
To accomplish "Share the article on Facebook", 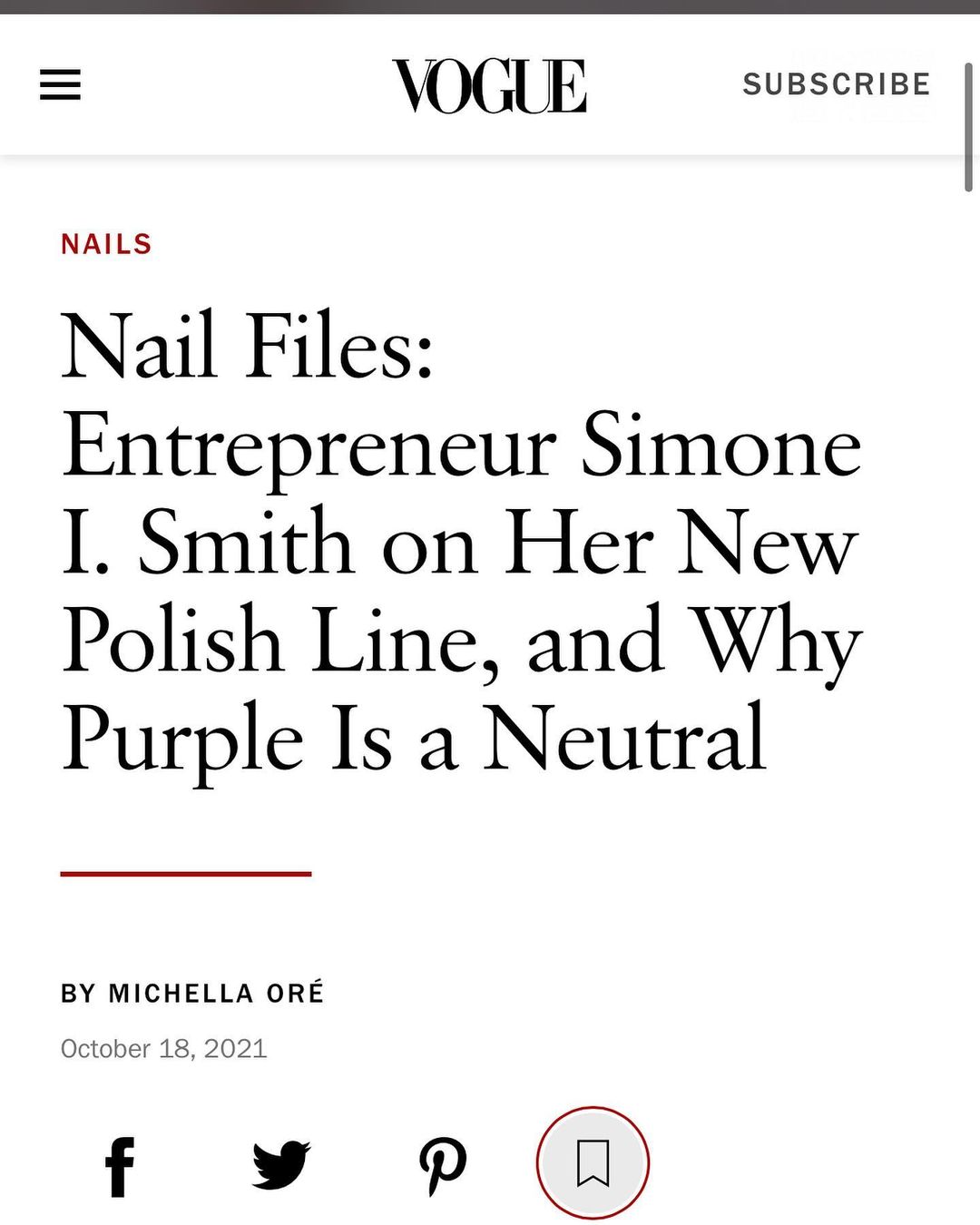I will (x=120, y=1166).
